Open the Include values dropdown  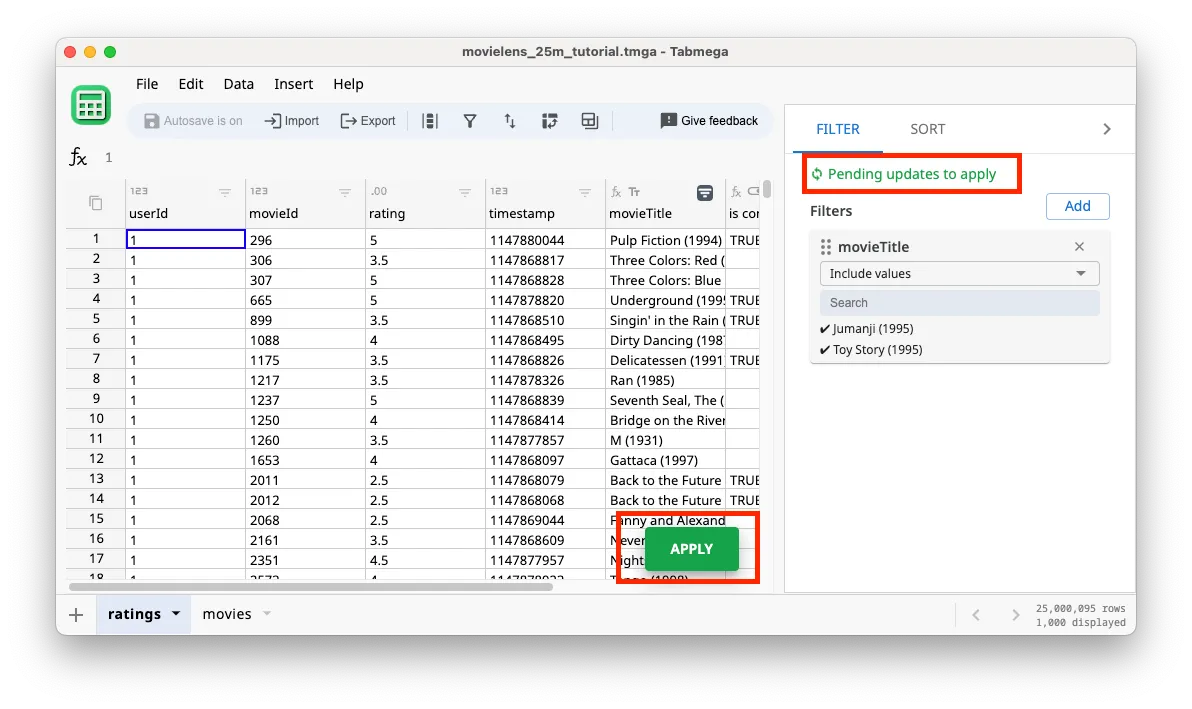click(x=959, y=273)
